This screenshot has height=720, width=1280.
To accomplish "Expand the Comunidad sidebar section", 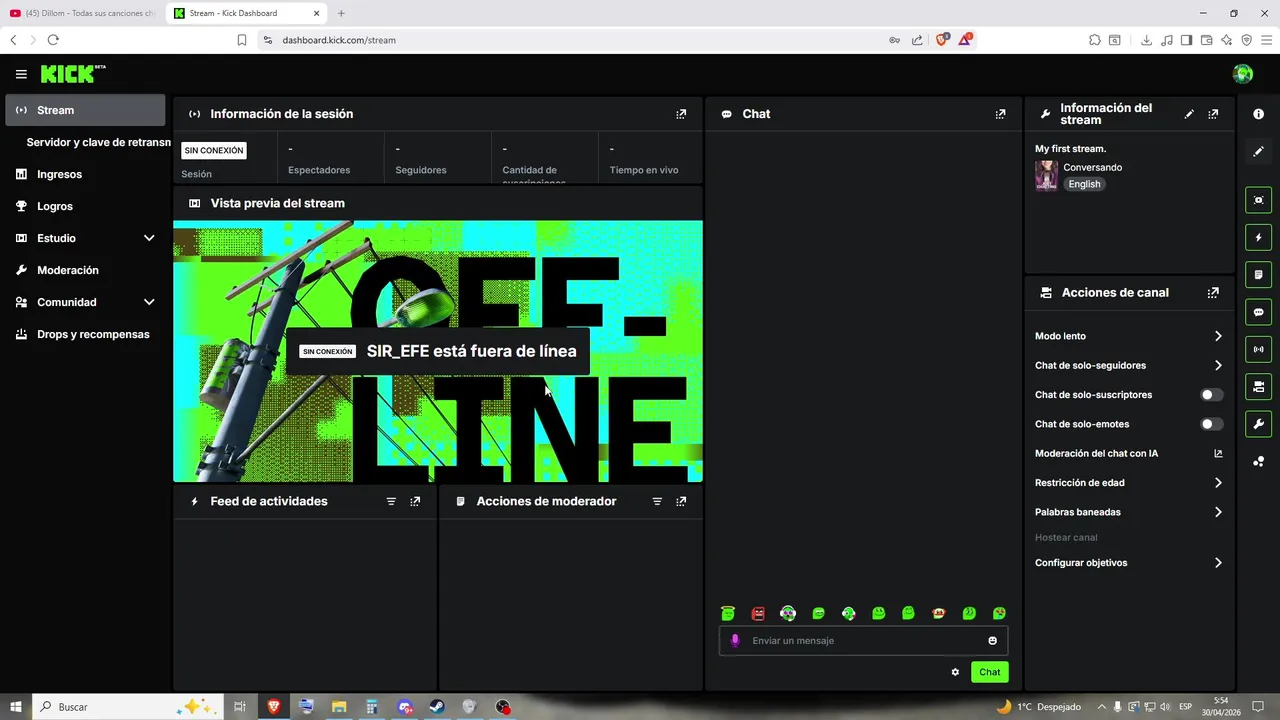I will (x=149, y=302).
